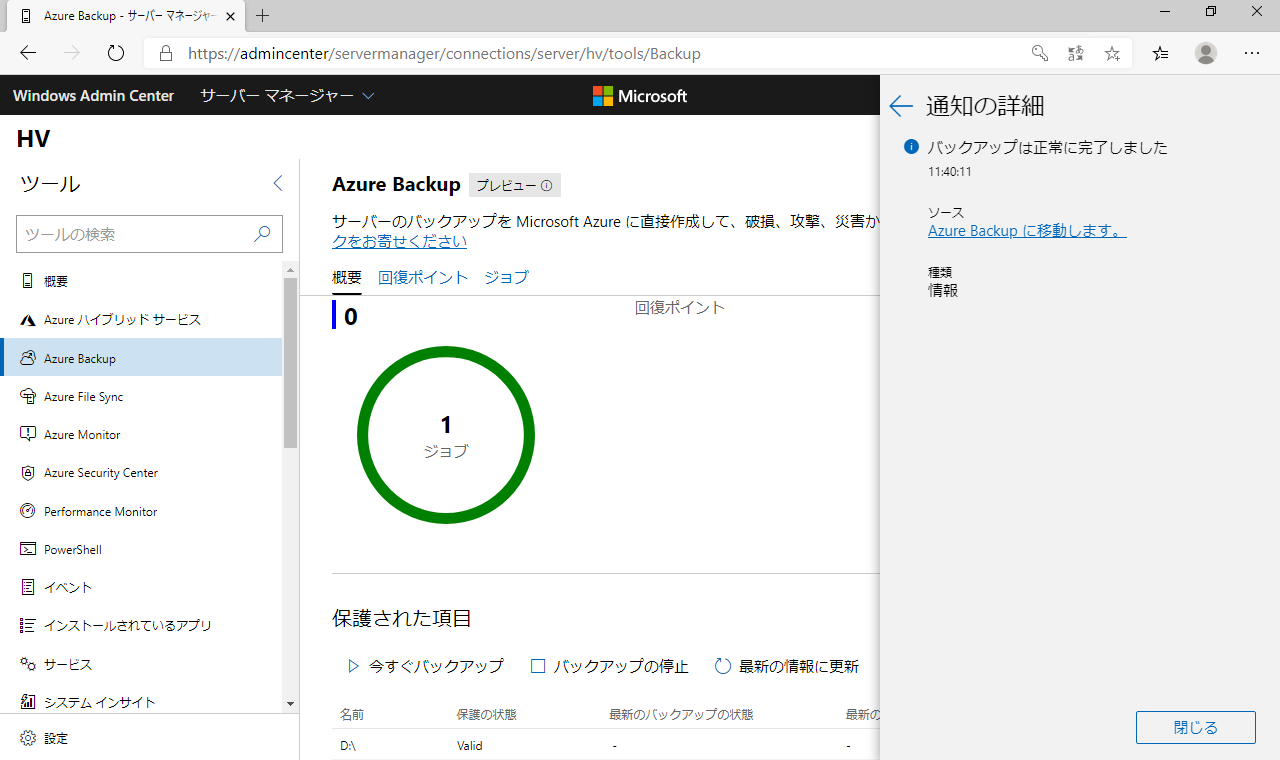1280x760 pixels.
Task: Click the search magnifier in ツールの検索 box
Action: pyautogui.click(x=262, y=234)
